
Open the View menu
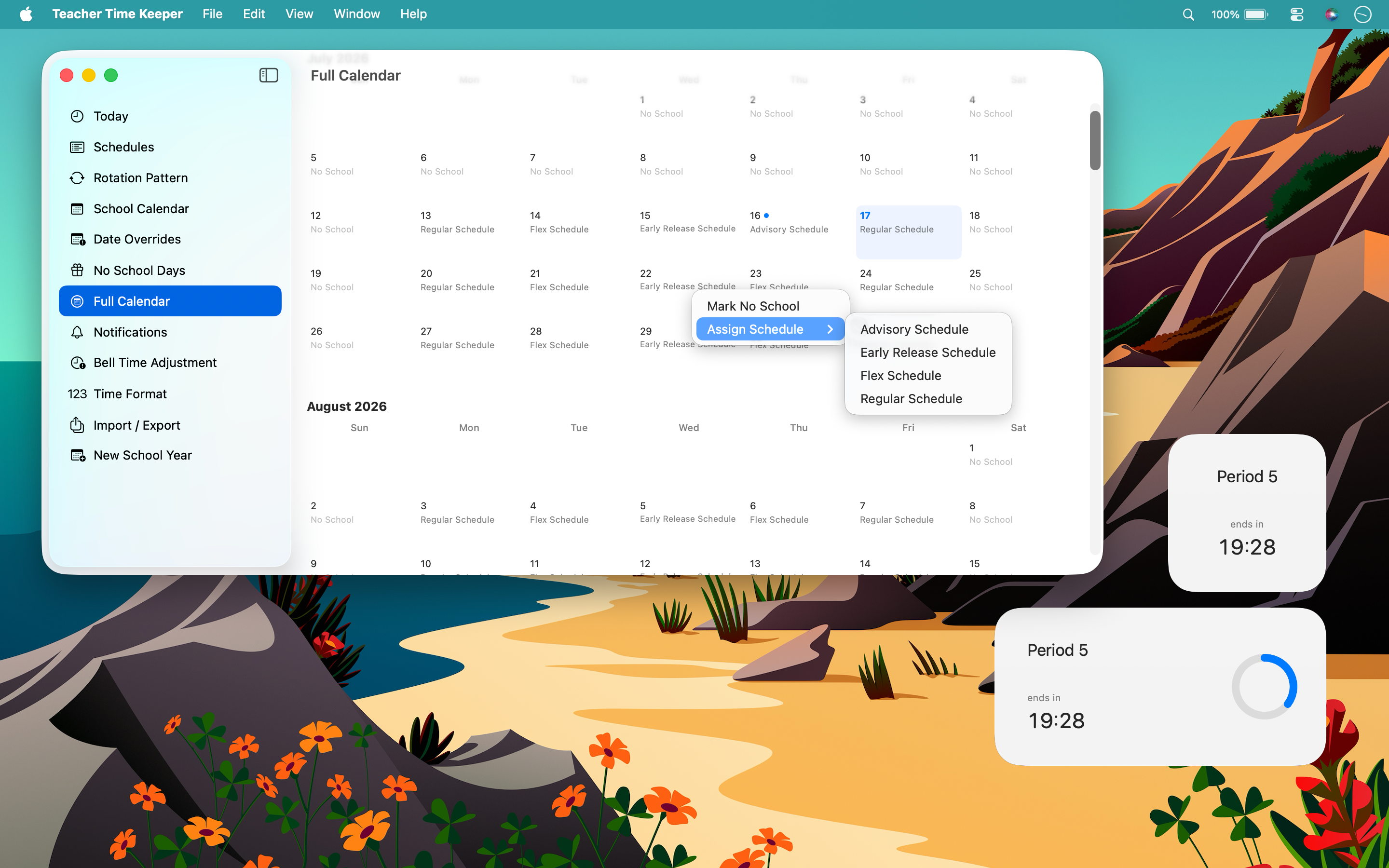pos(299,14)
